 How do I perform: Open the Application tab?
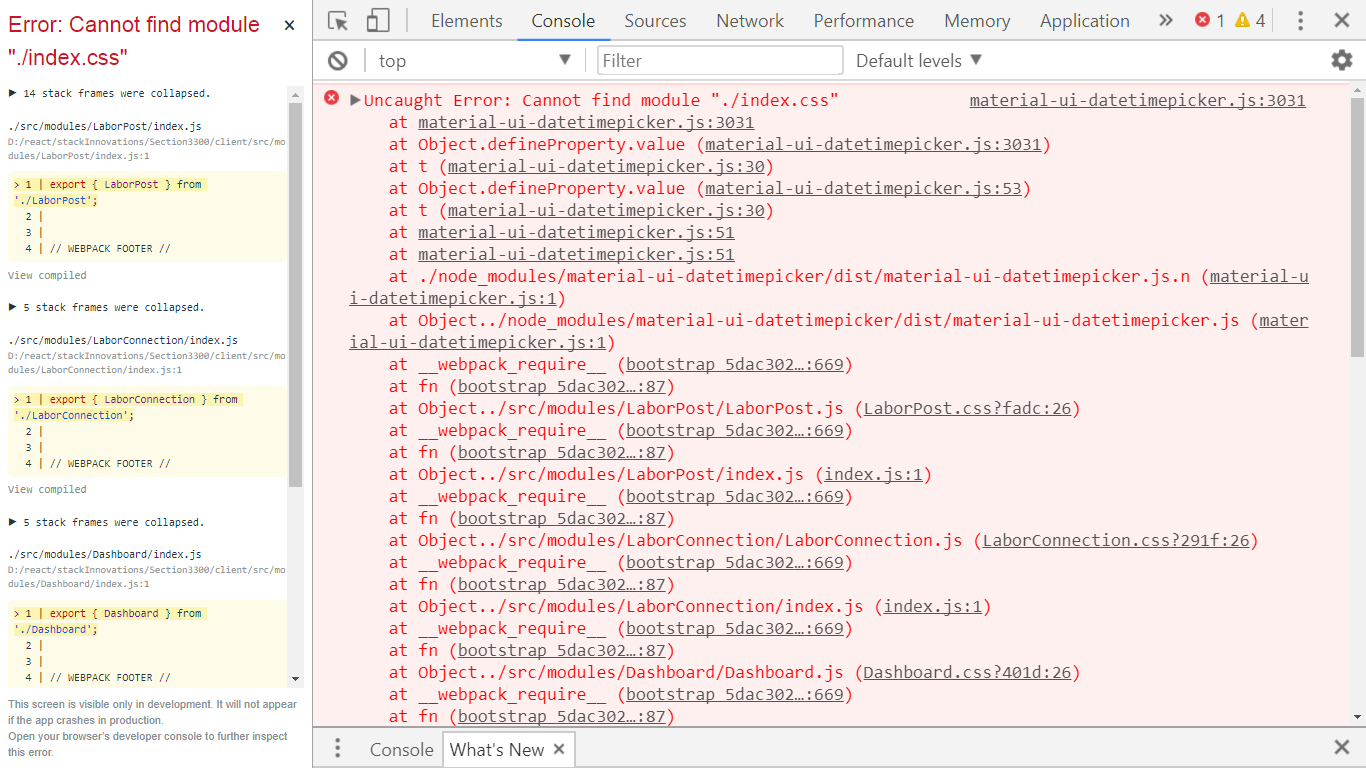(x=1085, y=21)
